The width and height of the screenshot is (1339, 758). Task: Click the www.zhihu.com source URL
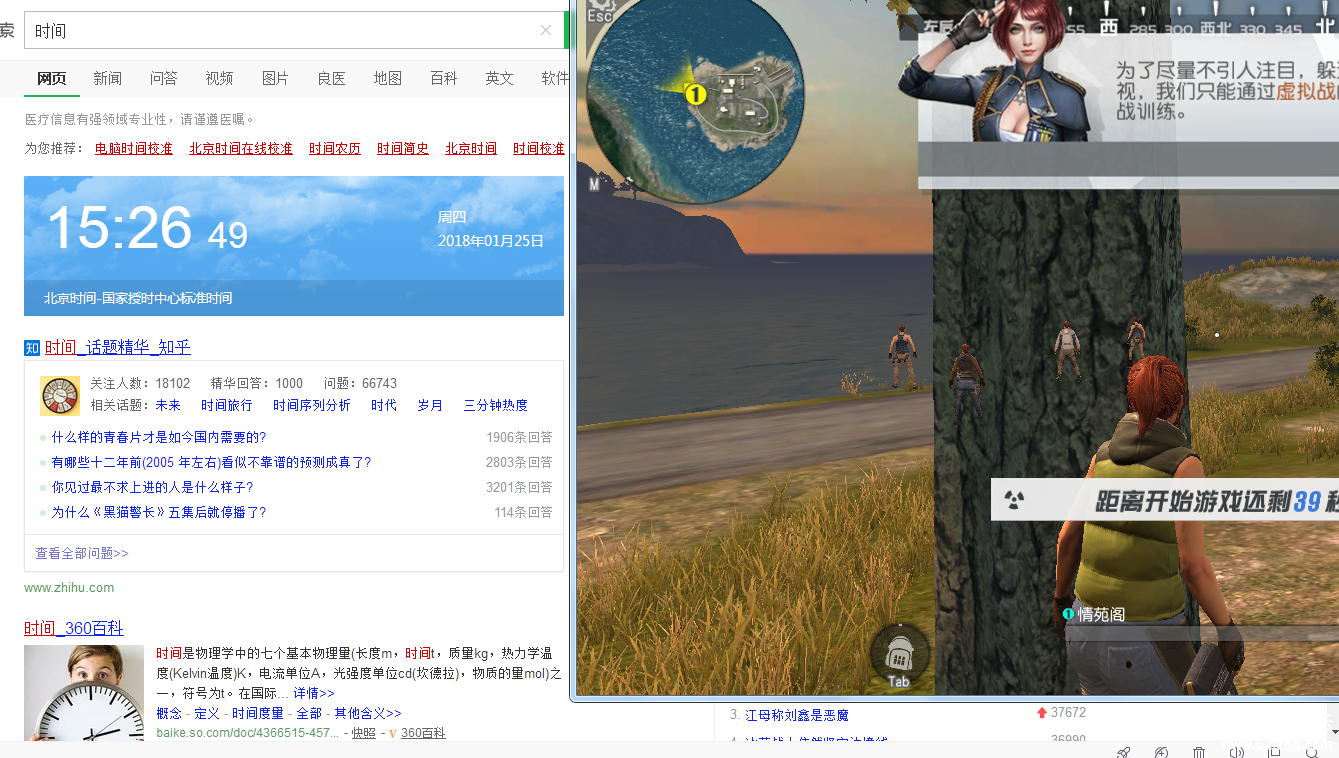click(69, 587)
